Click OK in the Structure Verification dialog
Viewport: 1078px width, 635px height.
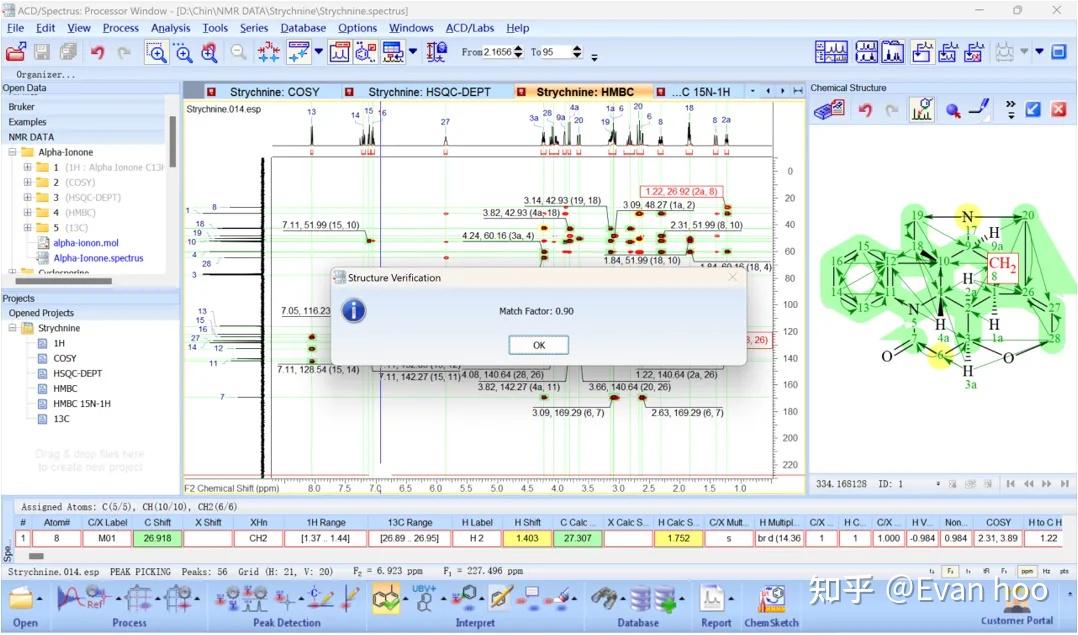coord(538,344)
